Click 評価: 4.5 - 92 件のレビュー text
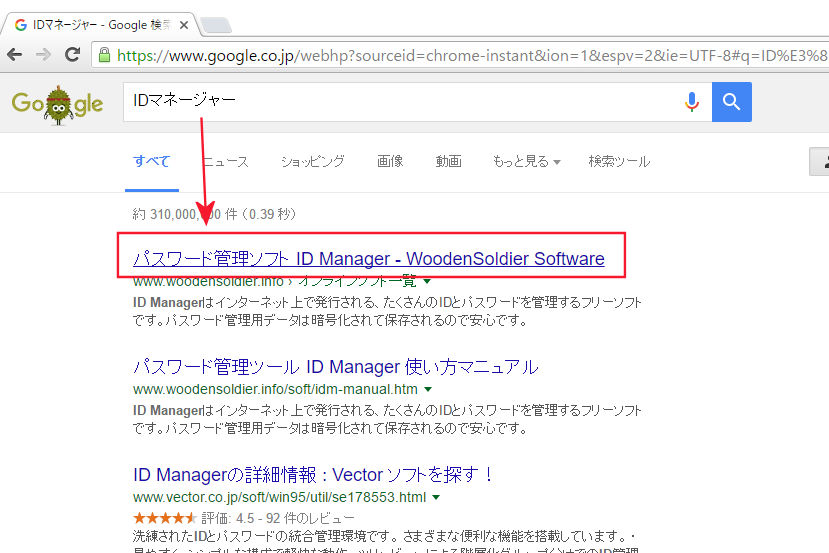The width and height of the screenshot is (829, 553). pyautogui.click(x=278, y=518)
